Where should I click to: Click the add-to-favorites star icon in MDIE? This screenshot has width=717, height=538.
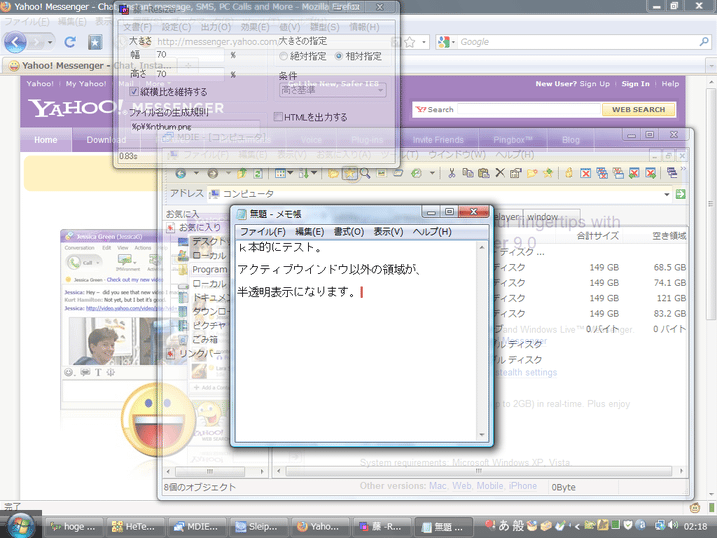[x=548, y=173]
